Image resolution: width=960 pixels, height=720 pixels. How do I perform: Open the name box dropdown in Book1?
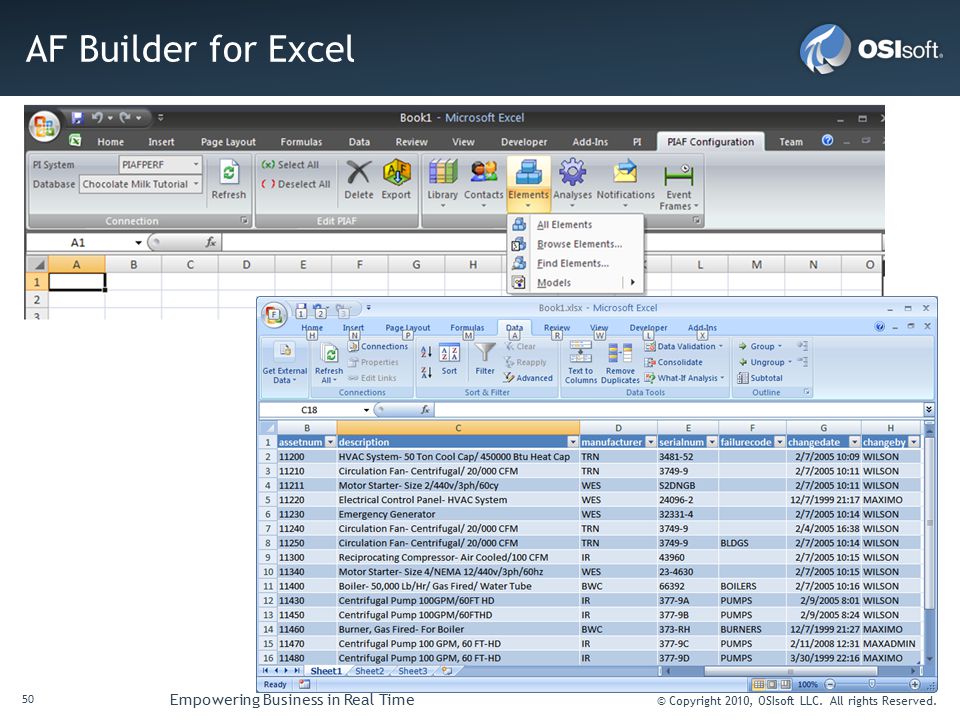tap(138, 242)
